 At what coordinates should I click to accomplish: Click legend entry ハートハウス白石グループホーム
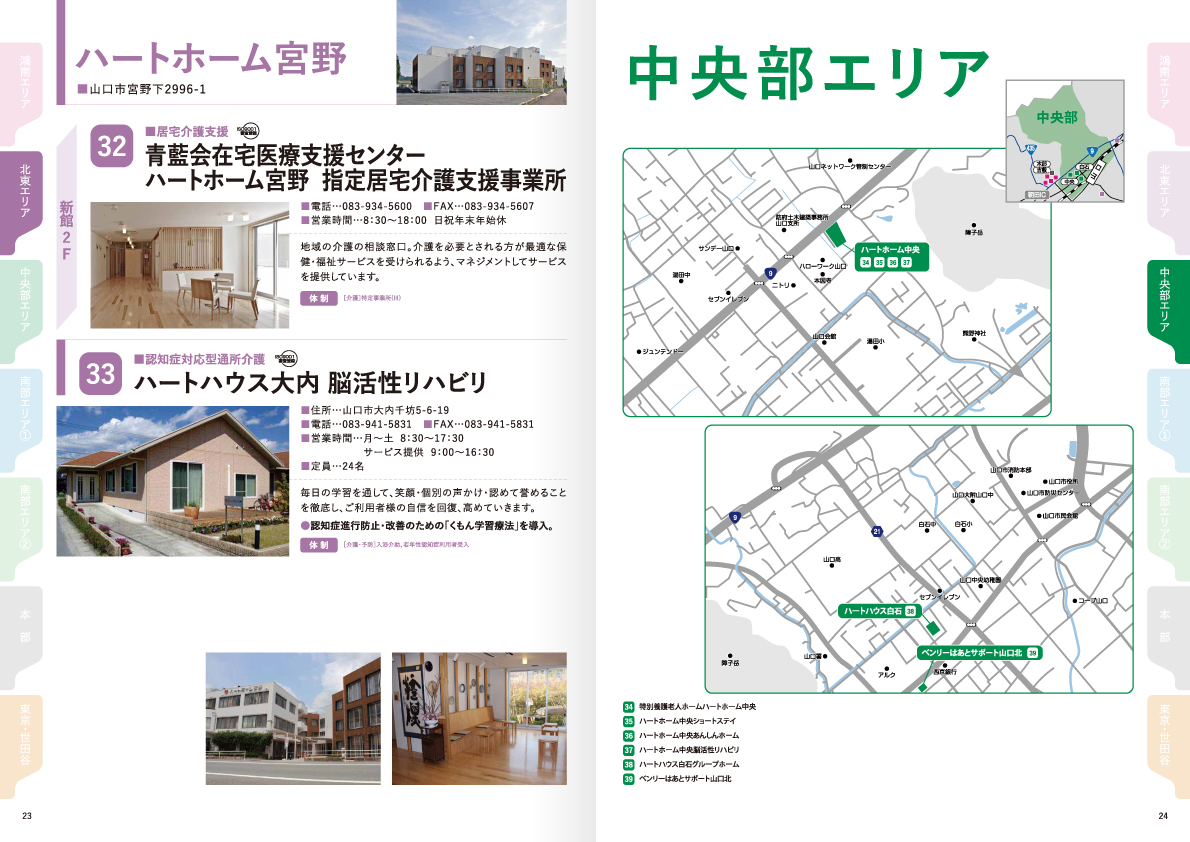coord(689,763)
